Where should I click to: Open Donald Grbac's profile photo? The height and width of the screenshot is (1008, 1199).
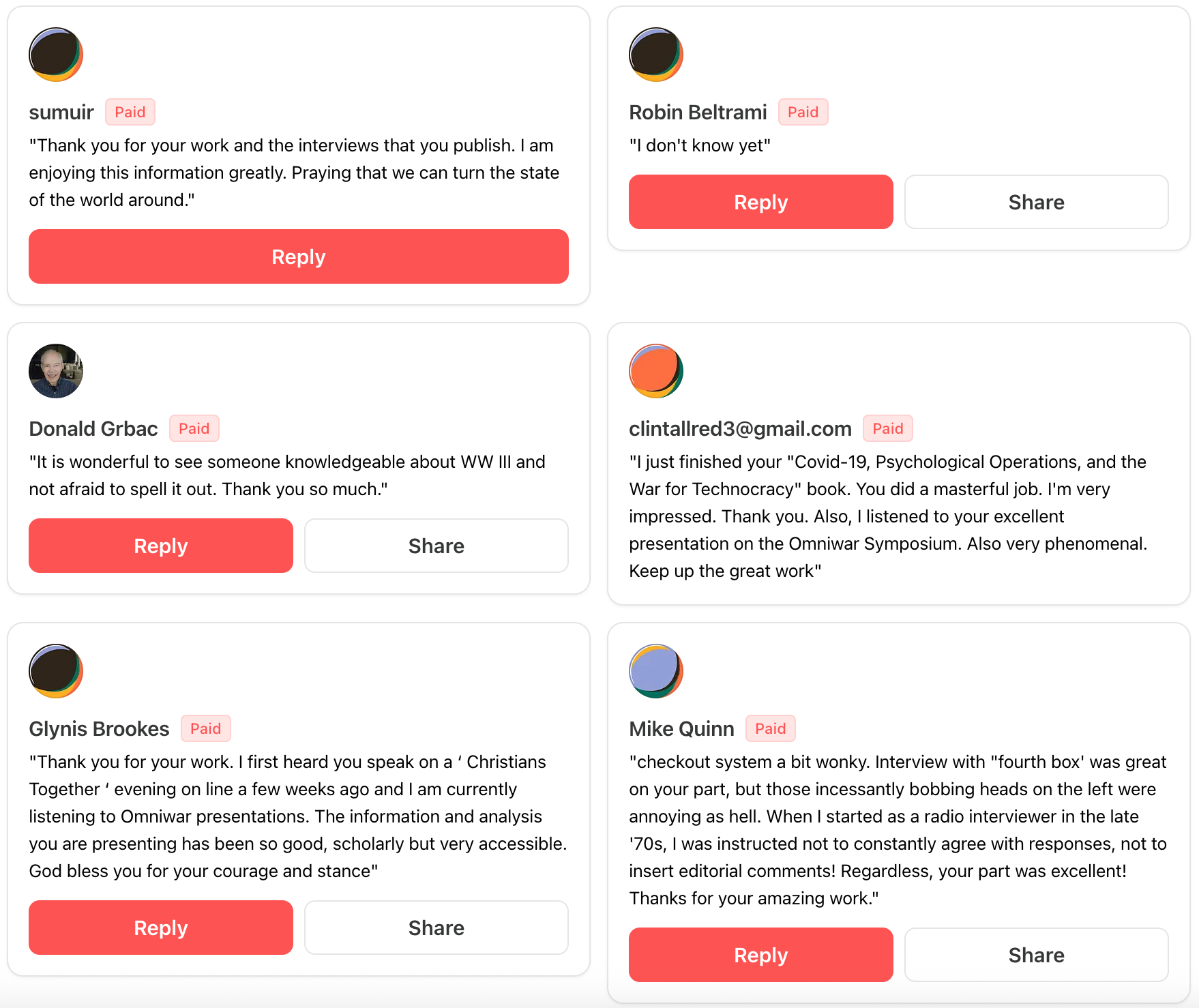(56, 371)
